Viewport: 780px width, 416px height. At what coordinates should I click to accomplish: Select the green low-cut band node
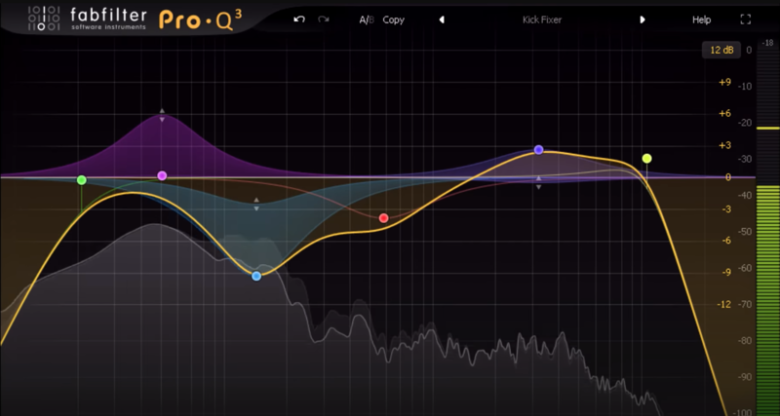click(x=82, y=180)
